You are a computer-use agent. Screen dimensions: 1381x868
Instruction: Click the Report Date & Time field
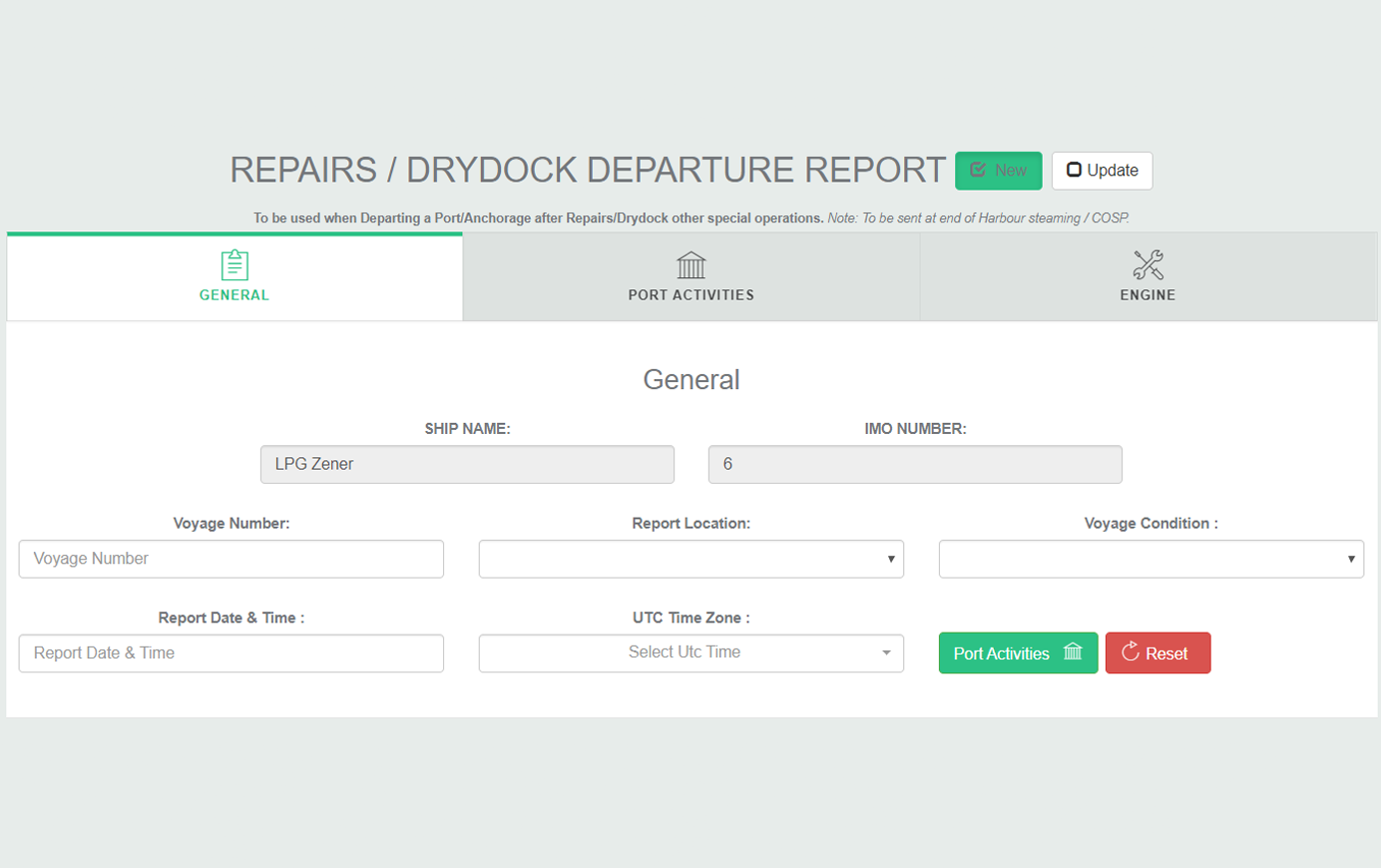point(230,653)
